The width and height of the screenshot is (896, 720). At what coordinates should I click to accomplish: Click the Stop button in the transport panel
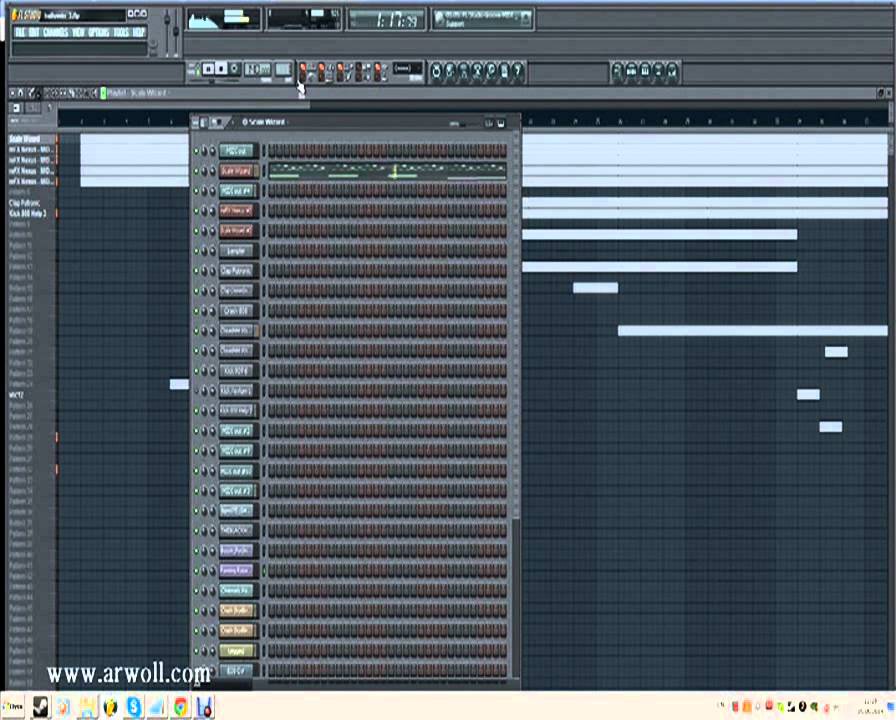222,69
